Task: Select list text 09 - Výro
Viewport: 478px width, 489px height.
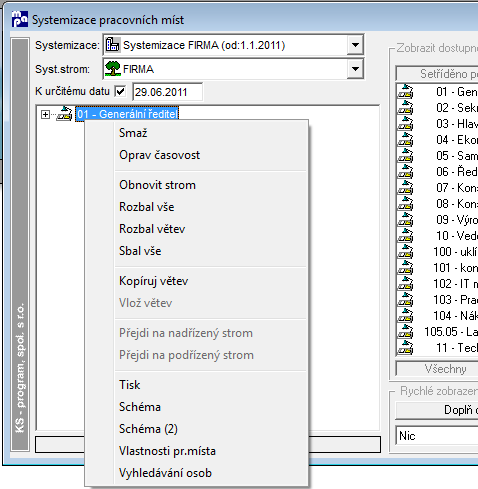Action: coord(457,220)
